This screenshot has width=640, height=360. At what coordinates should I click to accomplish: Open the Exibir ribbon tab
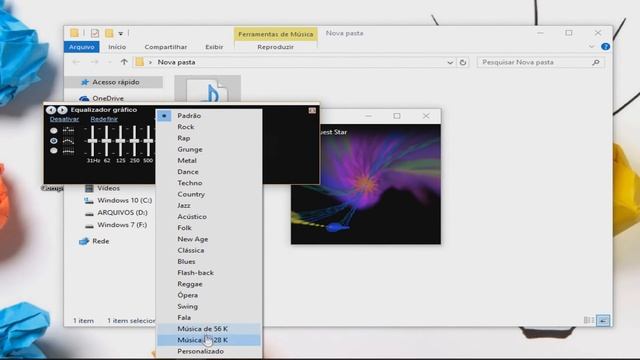214,47
